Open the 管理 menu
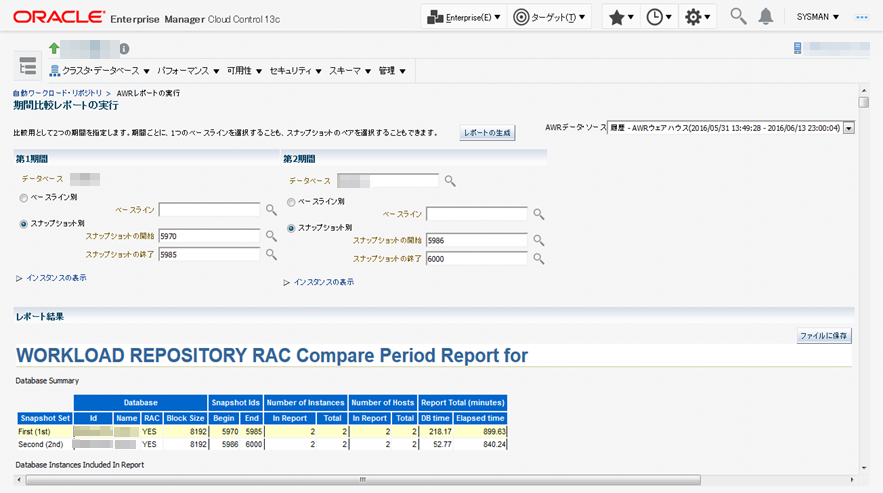The width and height of the screenshot is (883, 493). (392, 71)
